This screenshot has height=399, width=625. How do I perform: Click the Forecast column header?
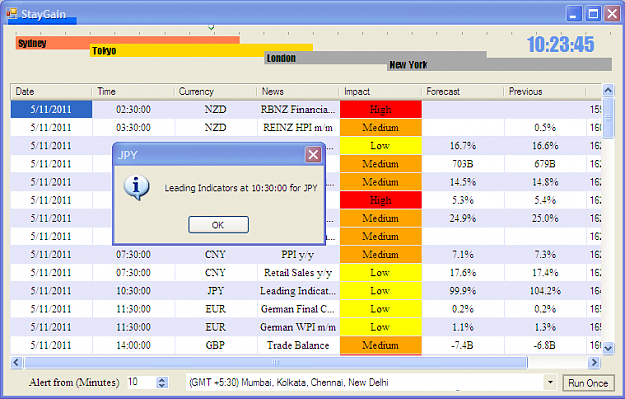coord(463,92)
